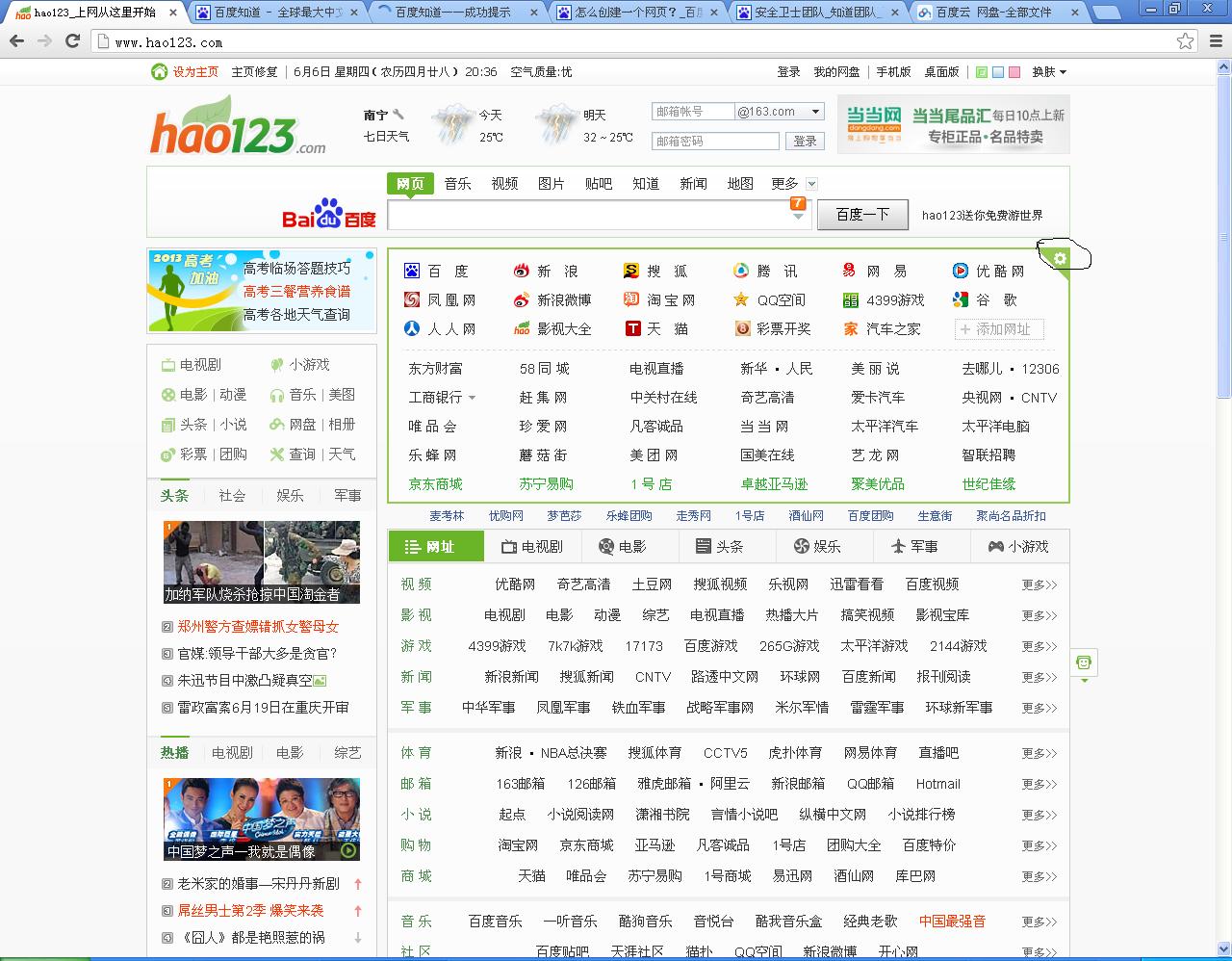The height and width of the screenshot is (961, 1232).
Task: Click tomorrow's weather storm icon
Action: pos(555,125)
